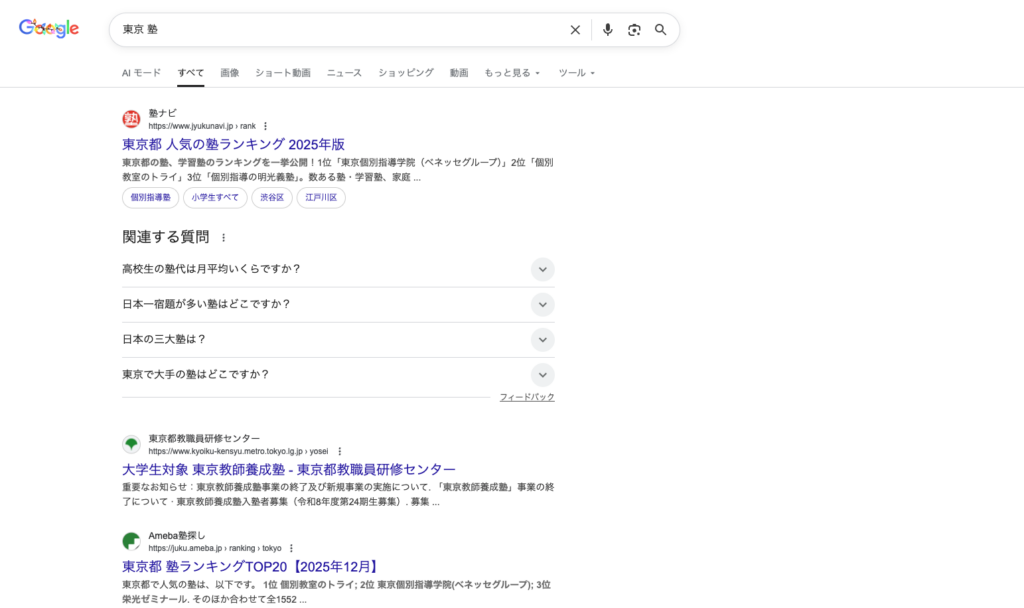Select the 個別指導塾 filter chip
The image size is (1024, 608).
[149, 197]
